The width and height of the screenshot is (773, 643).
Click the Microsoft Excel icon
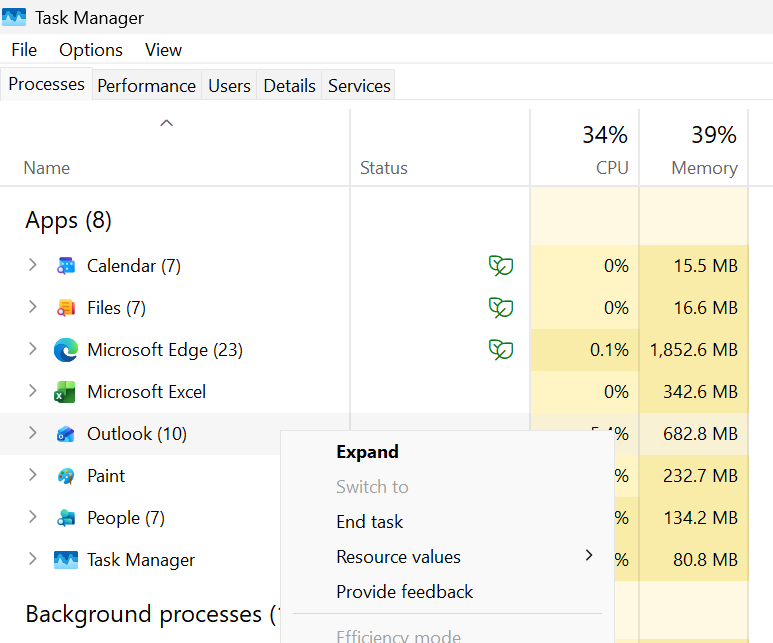point(65,392)
